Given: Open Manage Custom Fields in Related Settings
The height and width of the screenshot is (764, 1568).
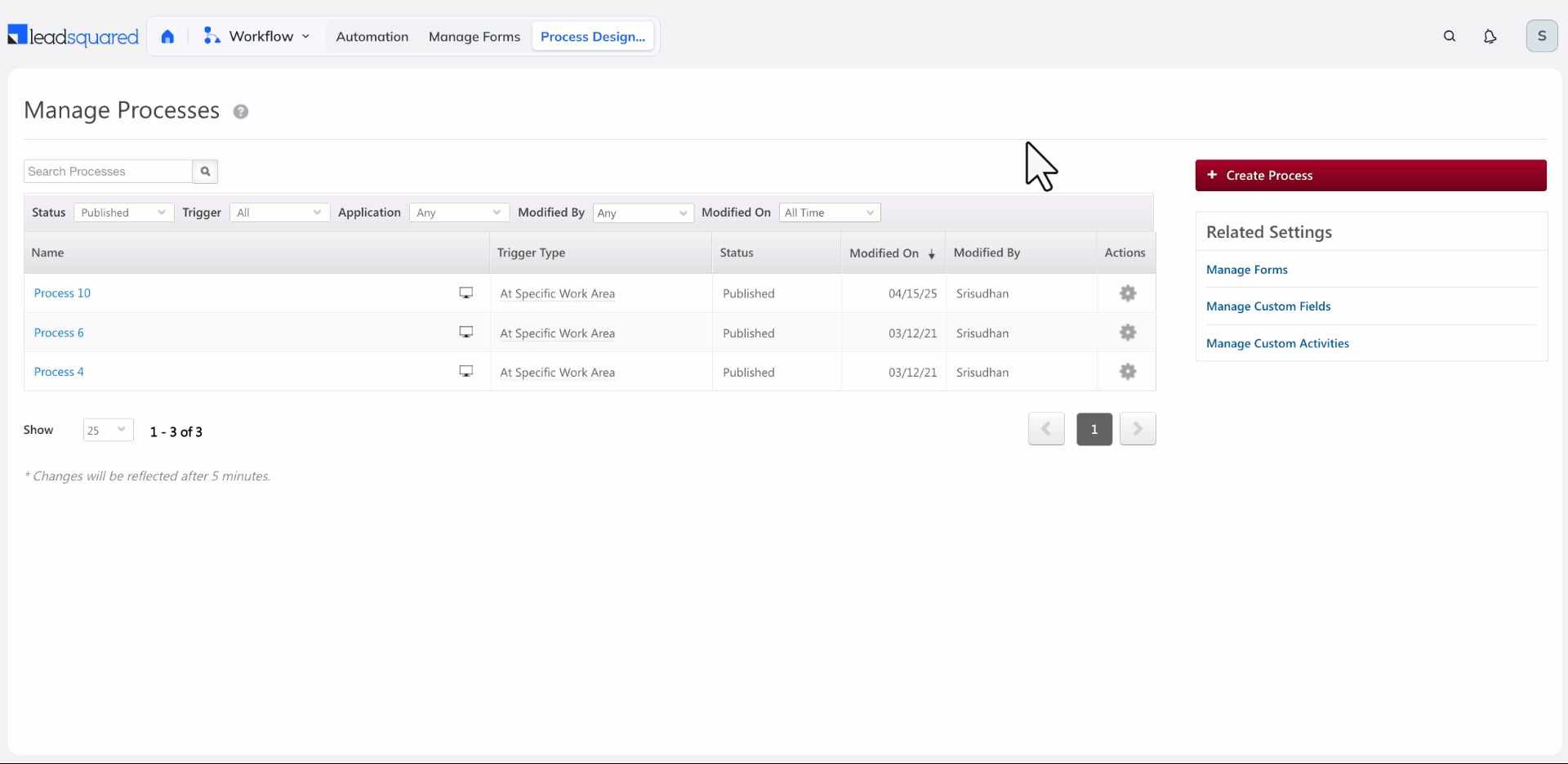Looking at the screenshot, I should 1268,306.
